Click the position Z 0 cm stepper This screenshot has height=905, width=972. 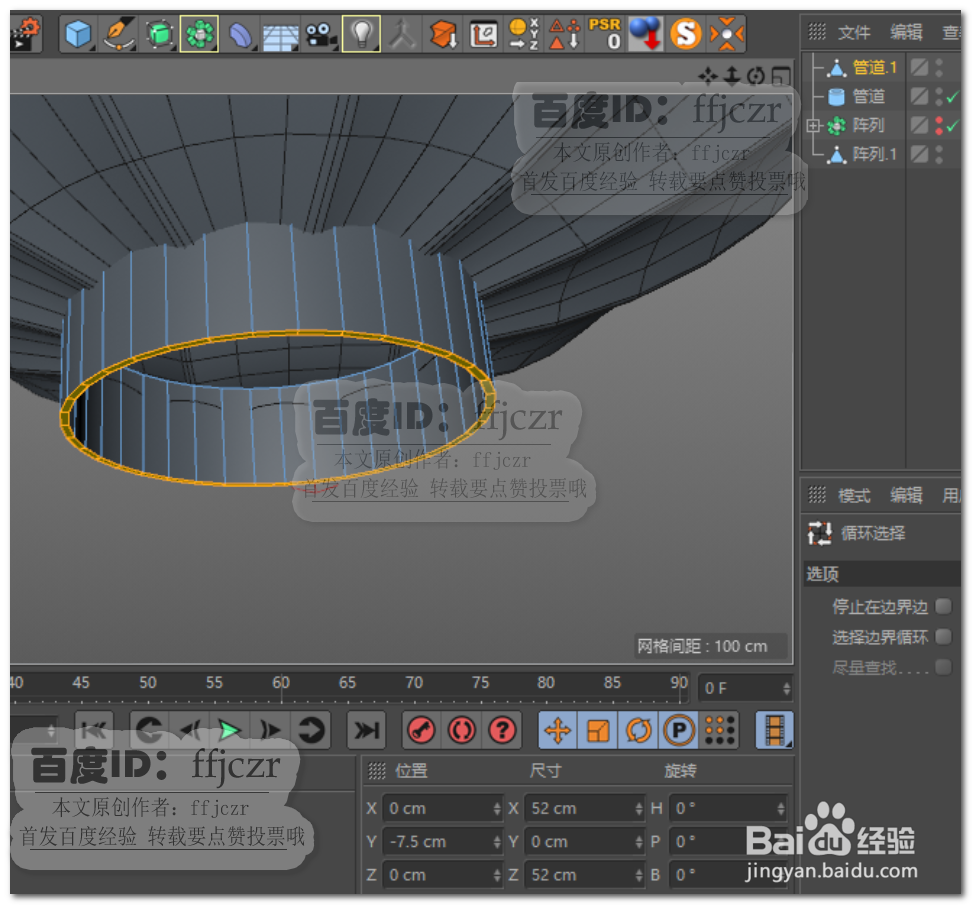pyautogui.click(x=497, y=875)
